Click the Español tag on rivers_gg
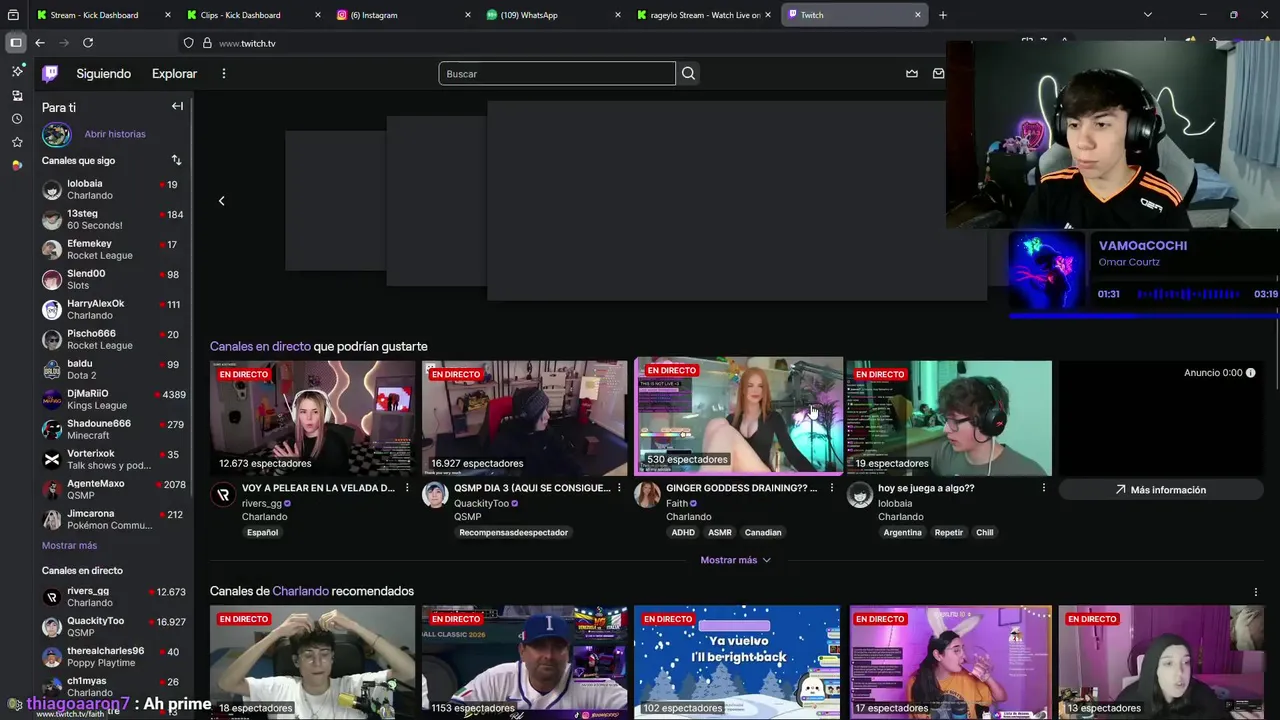 [x=263, y=533]
